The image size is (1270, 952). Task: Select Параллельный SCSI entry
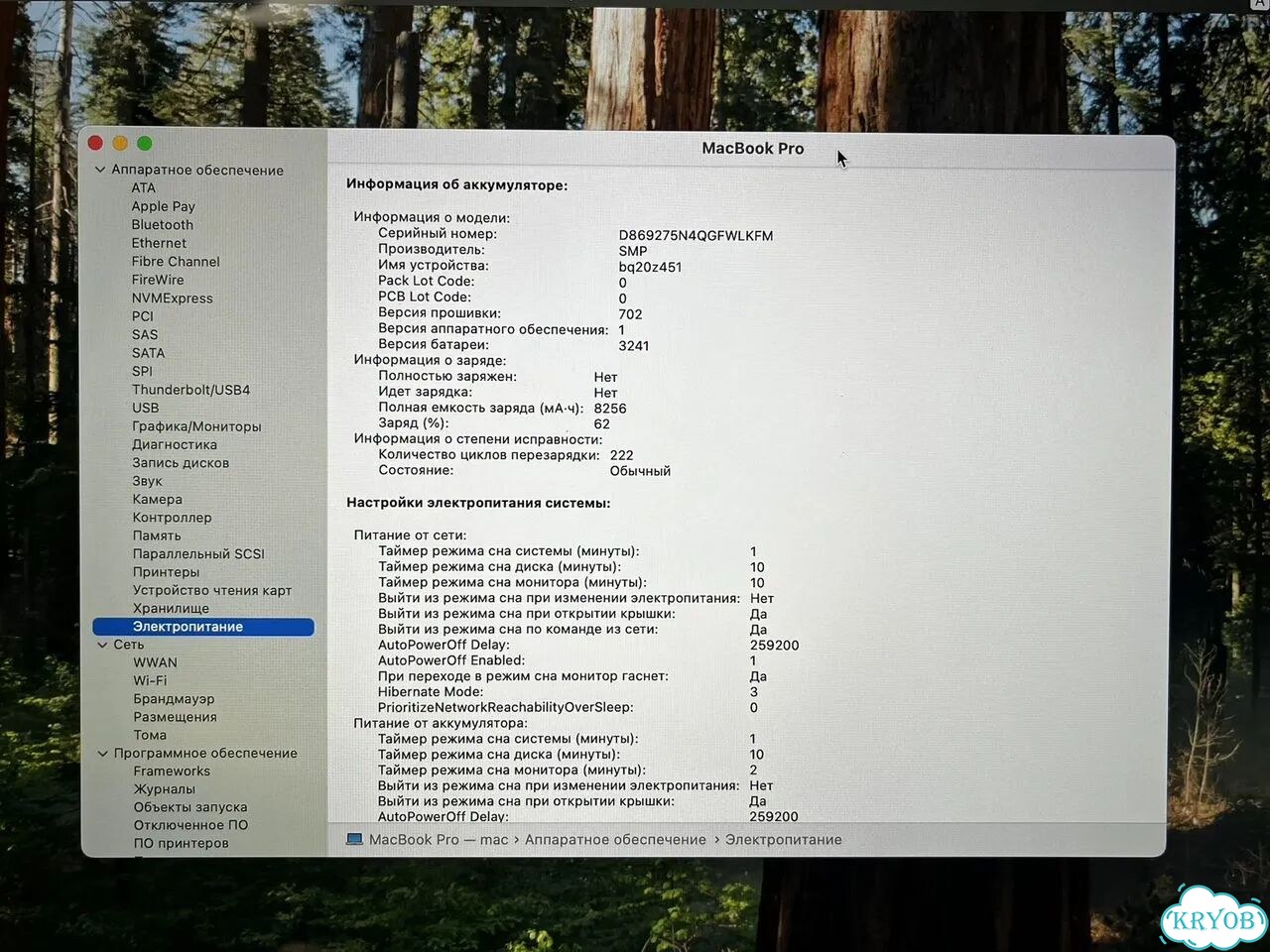[198, 554]
